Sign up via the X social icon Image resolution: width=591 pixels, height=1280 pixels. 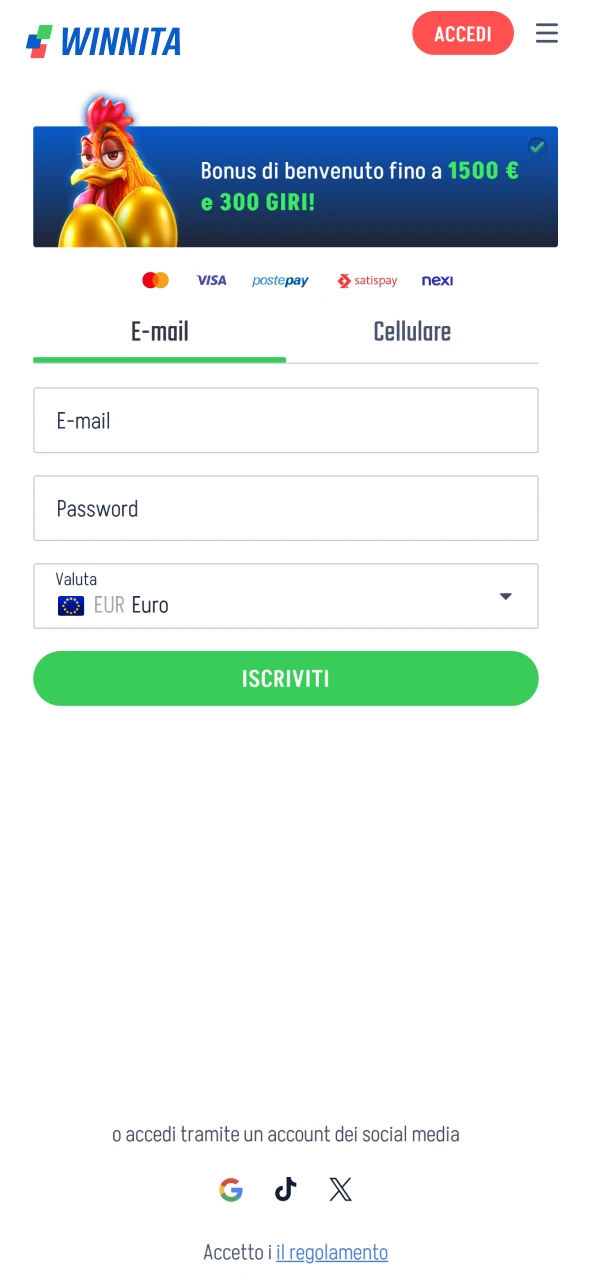(x=340, y=1189)
